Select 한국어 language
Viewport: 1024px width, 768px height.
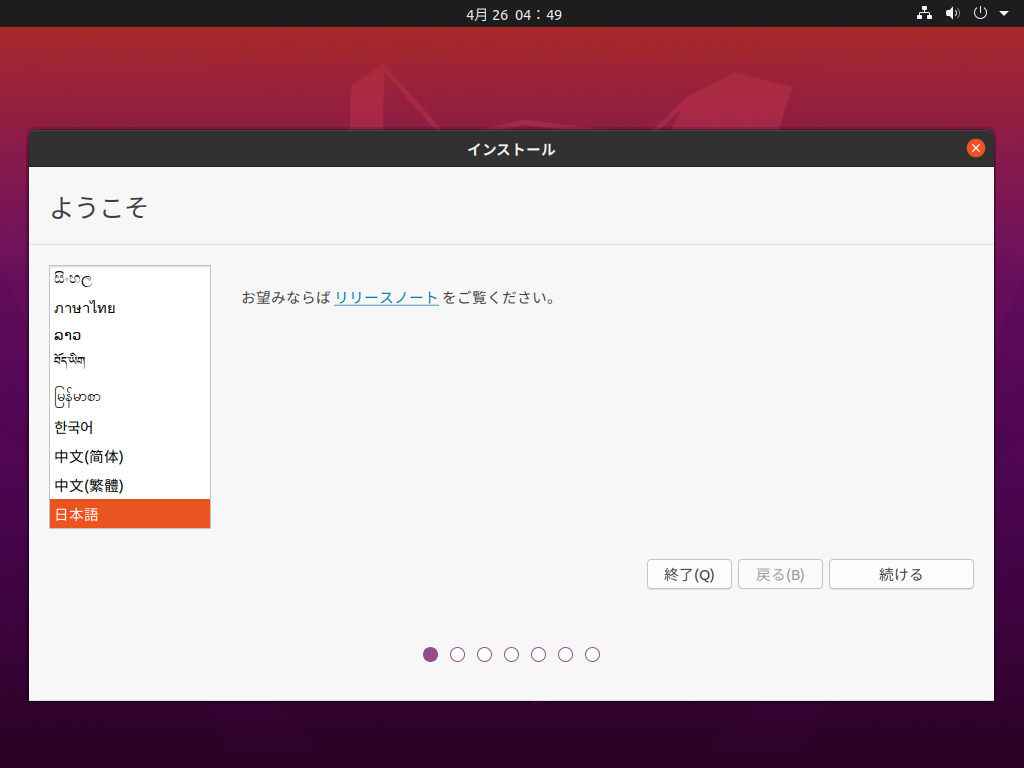(130, 428)
